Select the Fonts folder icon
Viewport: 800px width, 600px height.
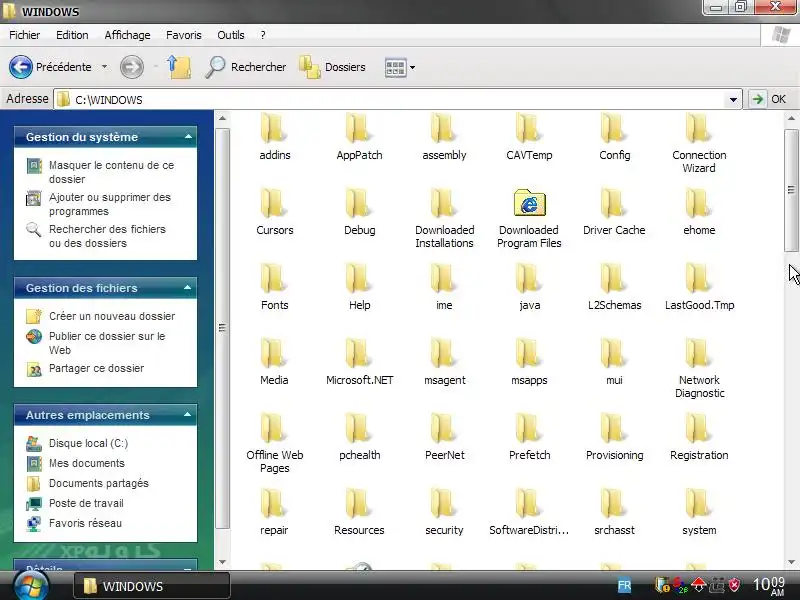pyautogui.click(x=274, y=278)
